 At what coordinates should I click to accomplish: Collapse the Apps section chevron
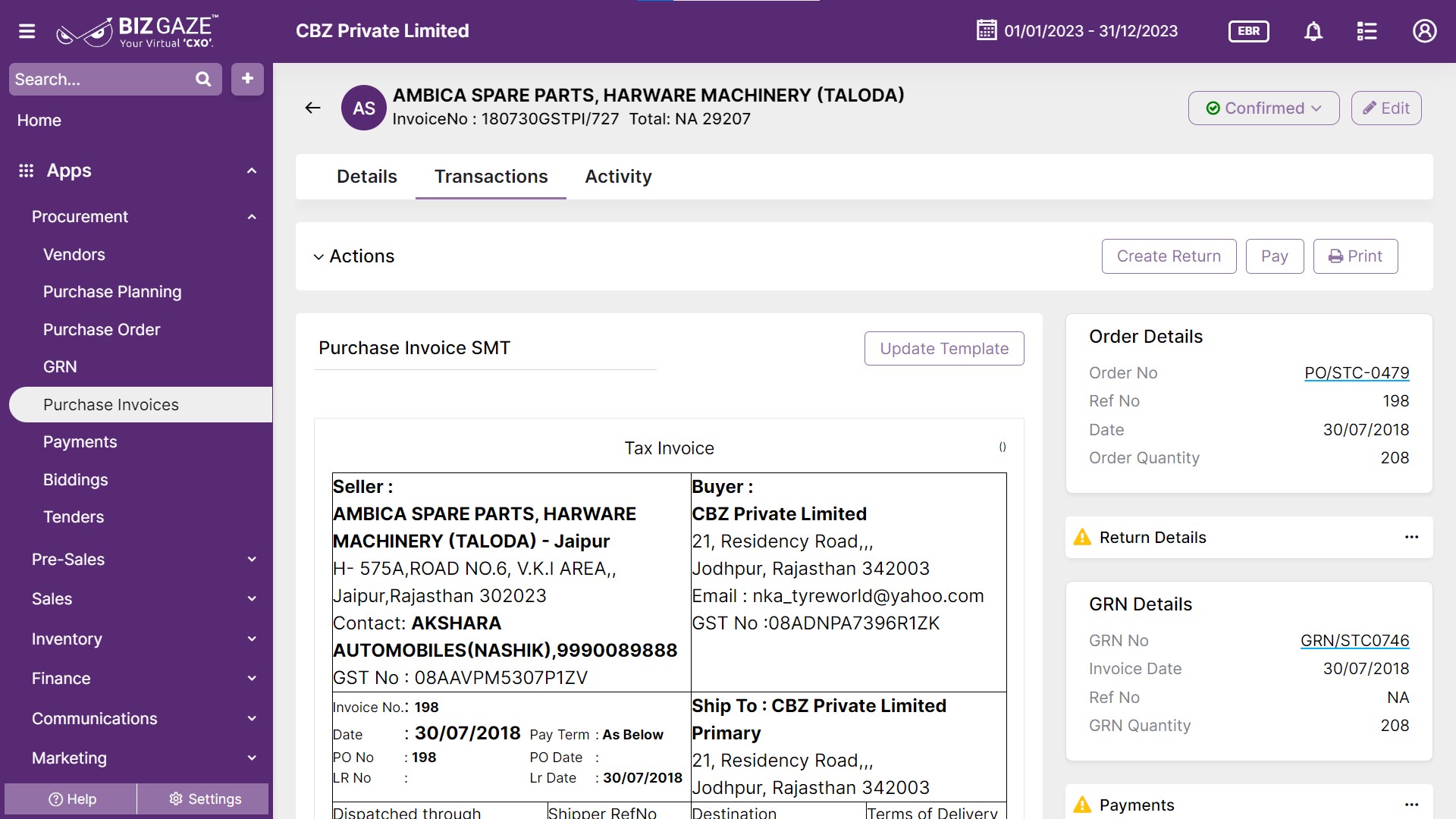point(252,171)
